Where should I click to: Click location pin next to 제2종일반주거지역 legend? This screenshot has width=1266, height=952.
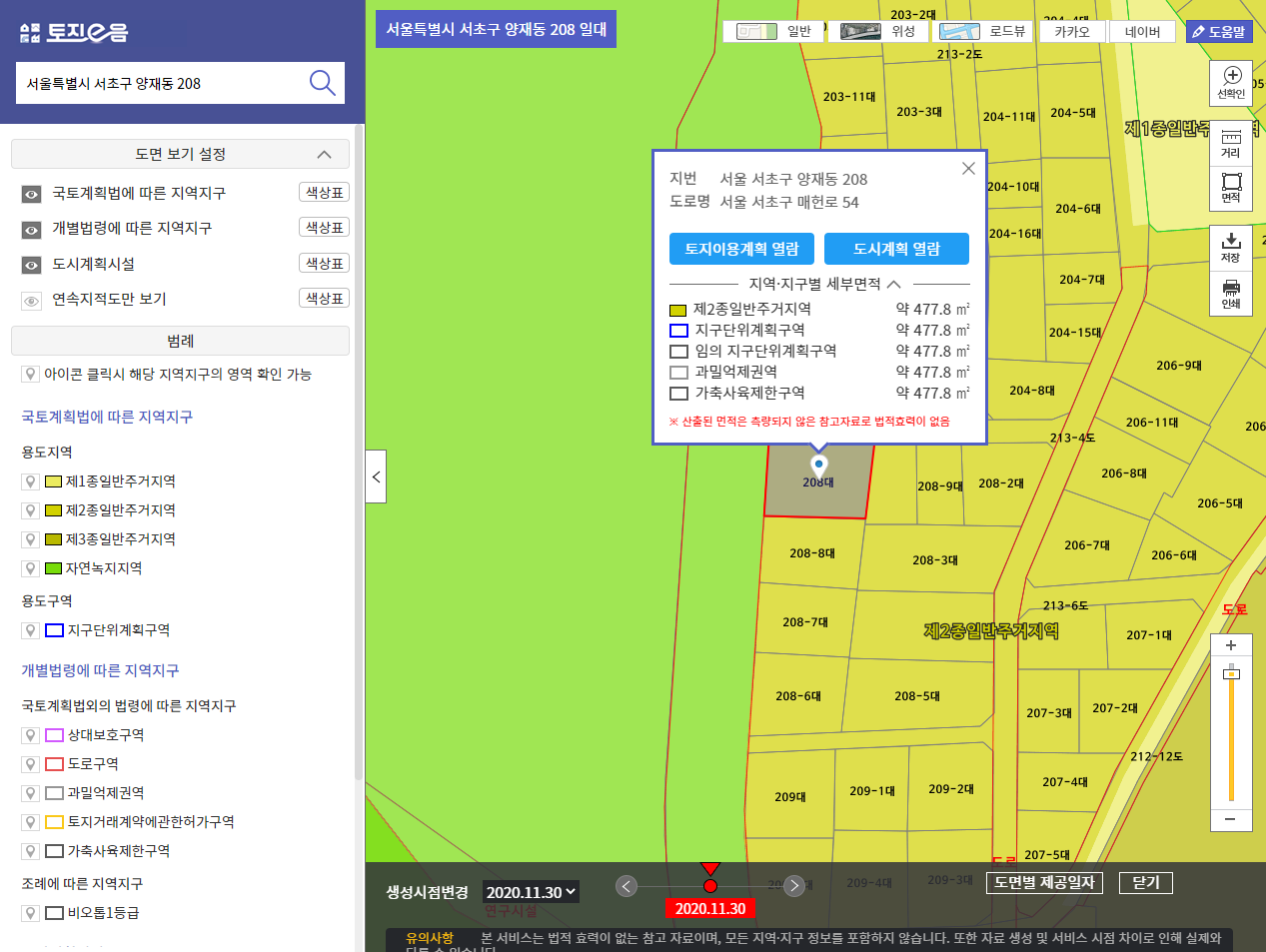pyautogui.click(x=31, y=510)
